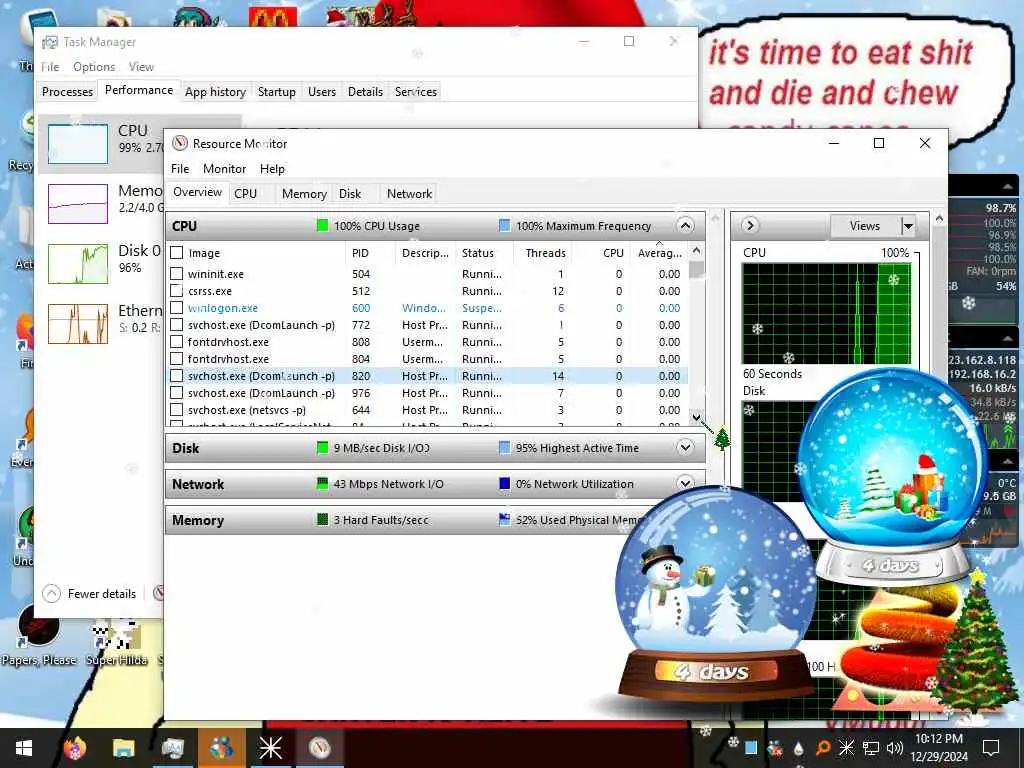This screenshot has width=1024, height=768.
Task: Switch to Resource Monitor CPU tab
Action: pos(245,194)
